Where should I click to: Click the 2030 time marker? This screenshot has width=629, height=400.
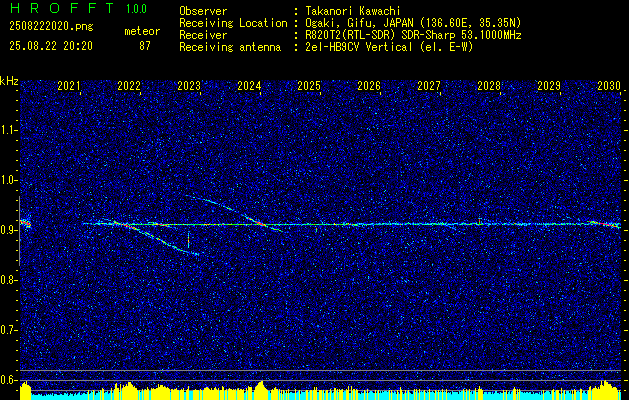609,86
